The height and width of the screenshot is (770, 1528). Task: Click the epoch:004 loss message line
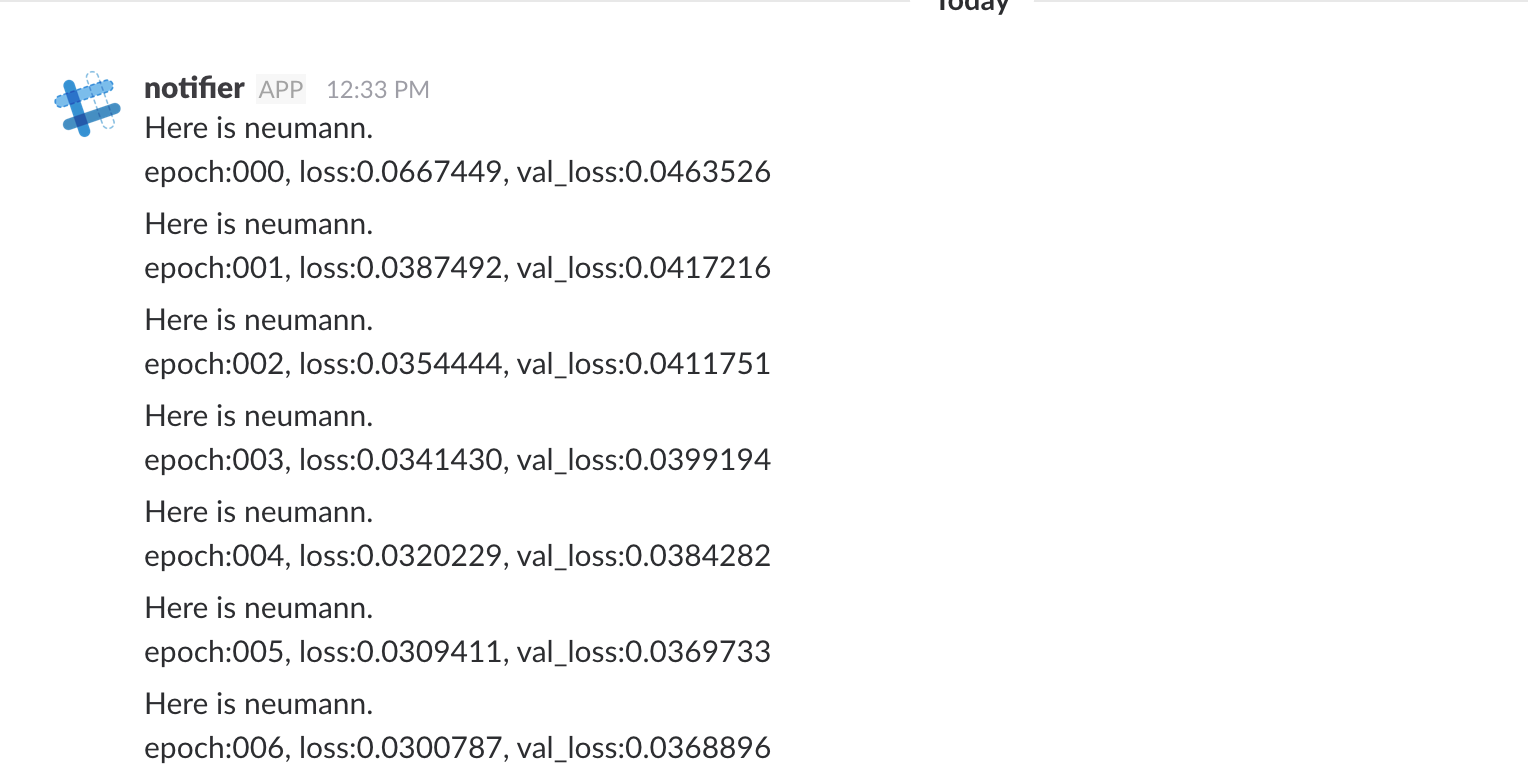click(458, 556)
